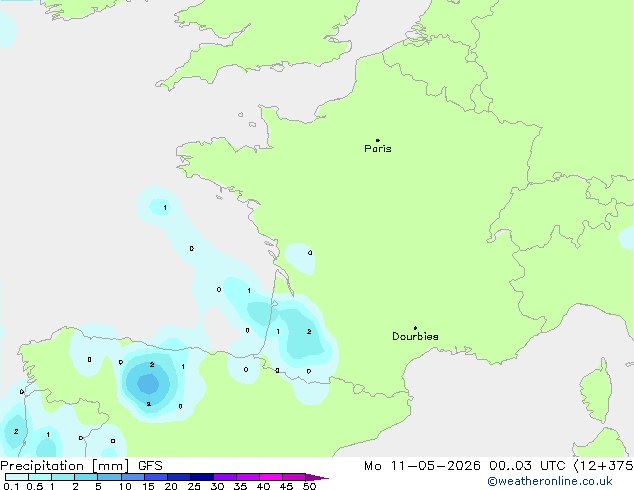The height and width of the screenshot is (490, 634).
Task: Click the '10' legend scale number
Action: click(125, 486)
